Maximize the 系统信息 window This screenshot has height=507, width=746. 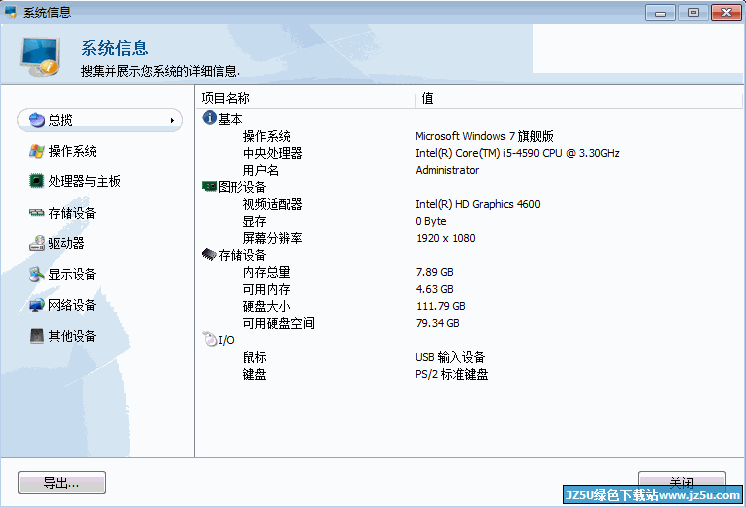(693, 13)
